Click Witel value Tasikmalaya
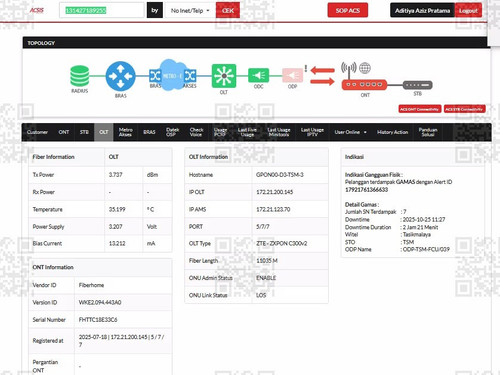The width and height of the screenshot is (500, 375). pos(417,235)
